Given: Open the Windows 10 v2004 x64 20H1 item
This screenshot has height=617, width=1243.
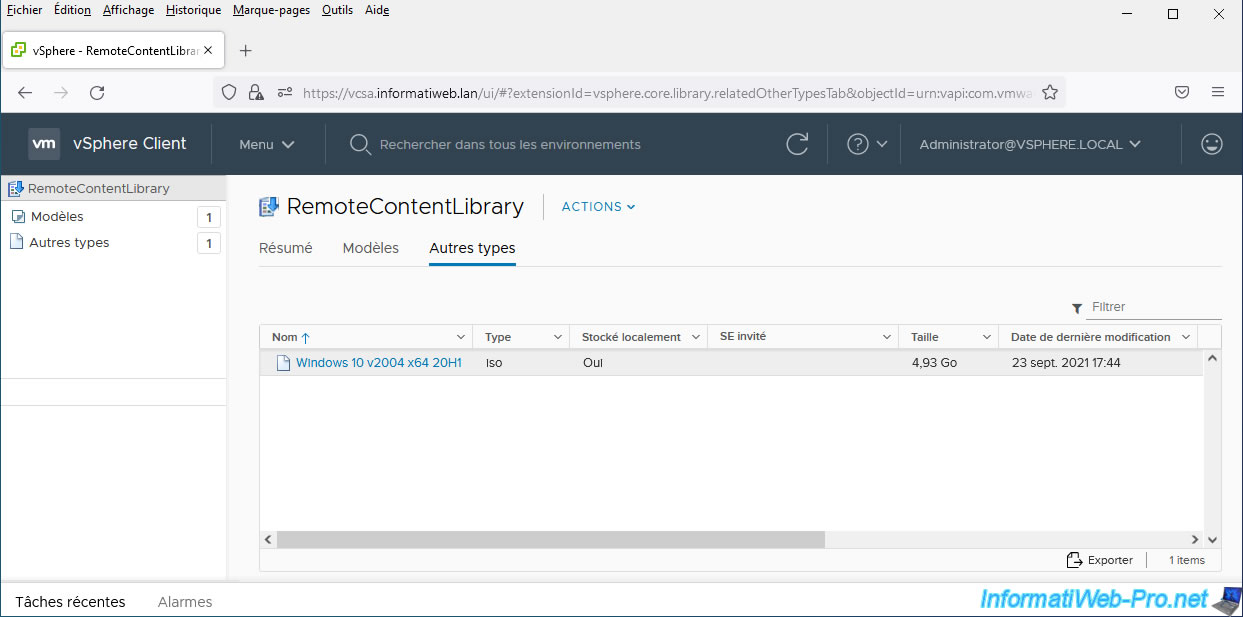Looking at the screenshot, I should click(x=378, y=363).
